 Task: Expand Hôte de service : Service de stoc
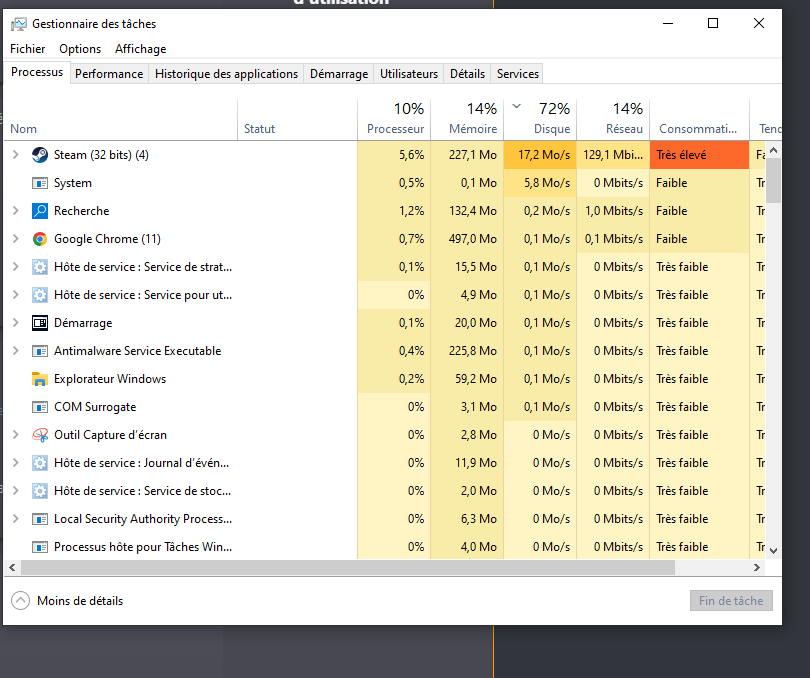(15, 490)
